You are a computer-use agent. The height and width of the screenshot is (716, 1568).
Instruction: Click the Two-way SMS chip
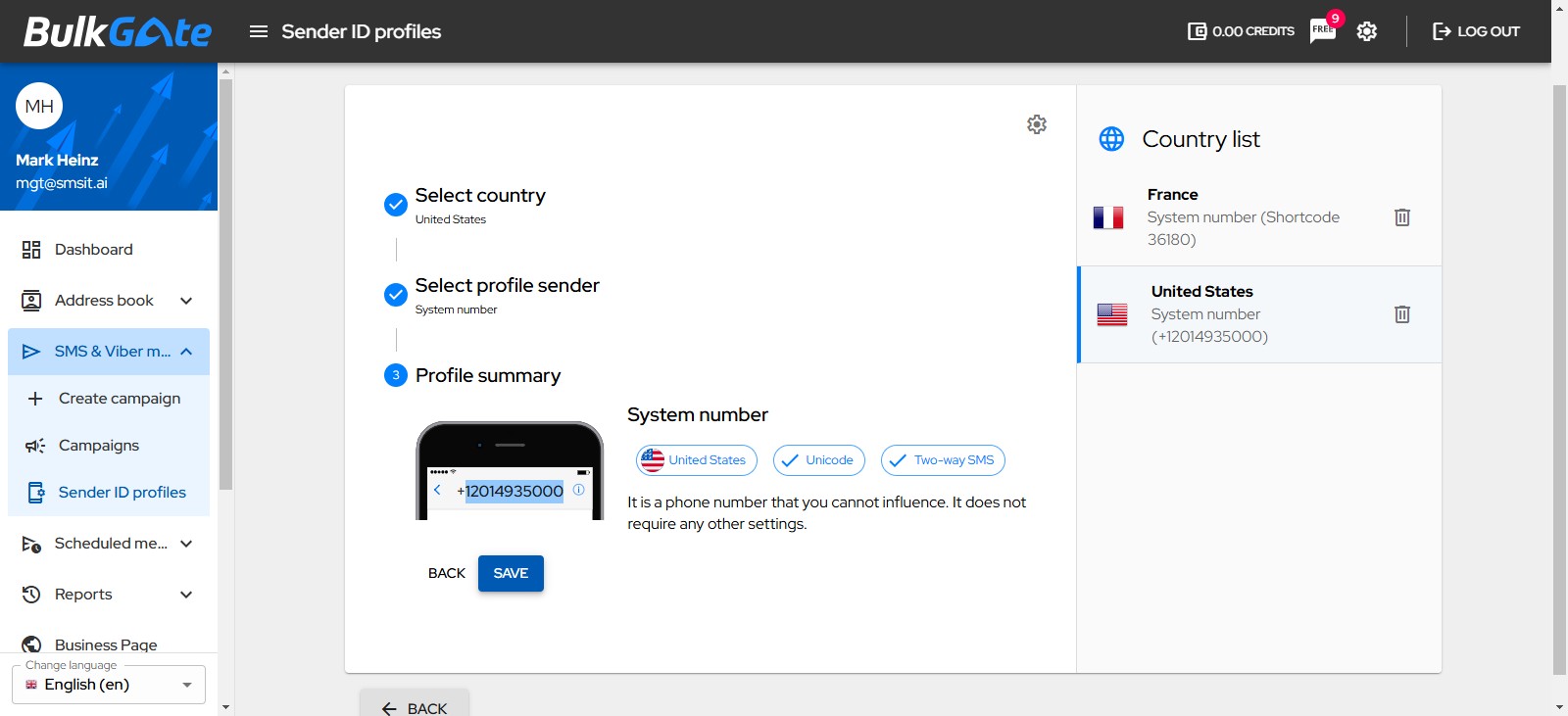pos(943,460)
